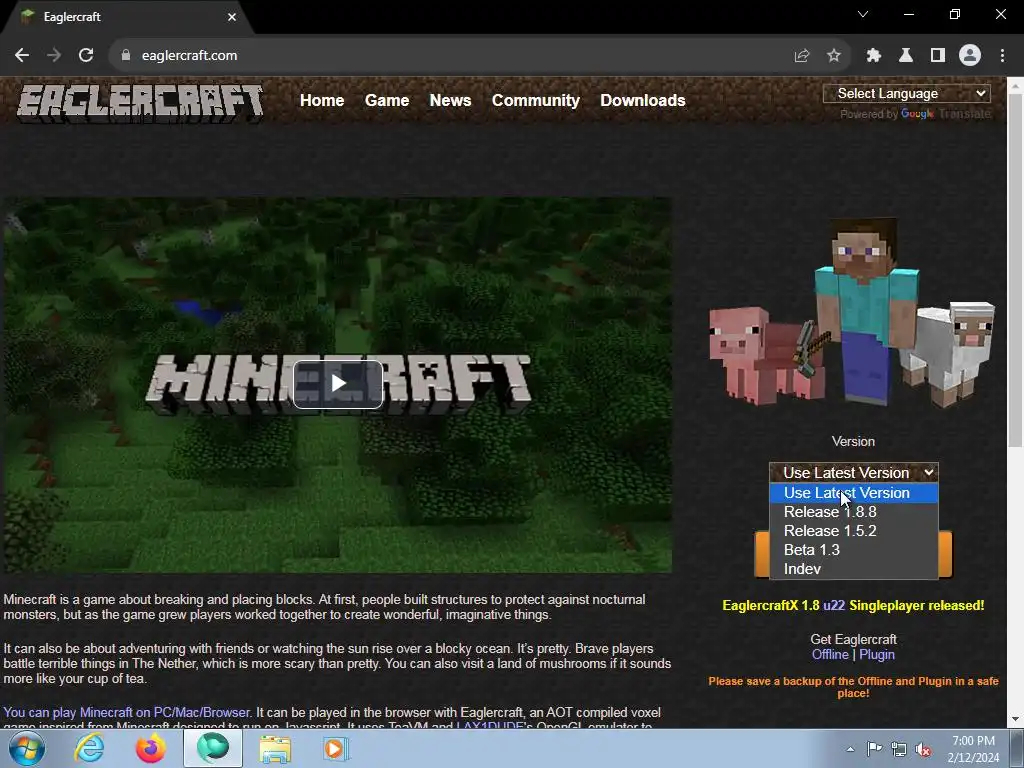Click the scrollbar down arrow
Image resolution: width=1024 pixels, height=768 pixels.
(1015, 720)
